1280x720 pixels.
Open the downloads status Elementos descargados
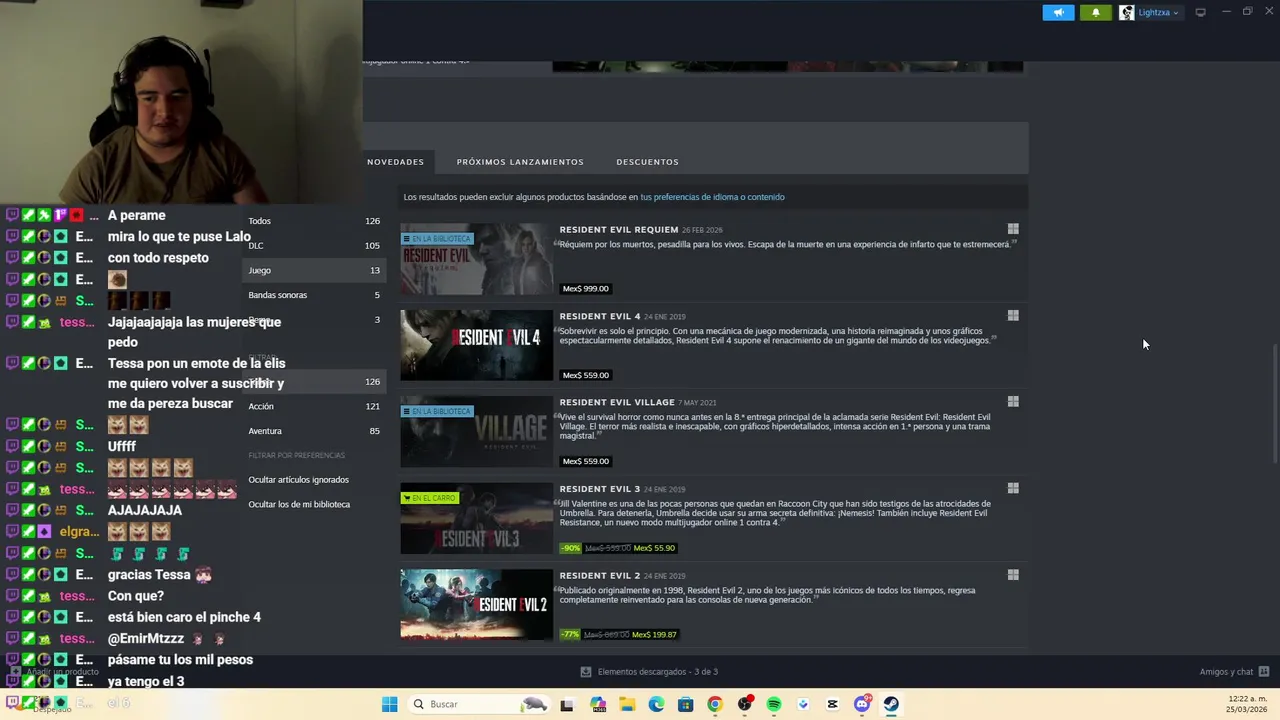pyautogui.click(x=657, y=672)
